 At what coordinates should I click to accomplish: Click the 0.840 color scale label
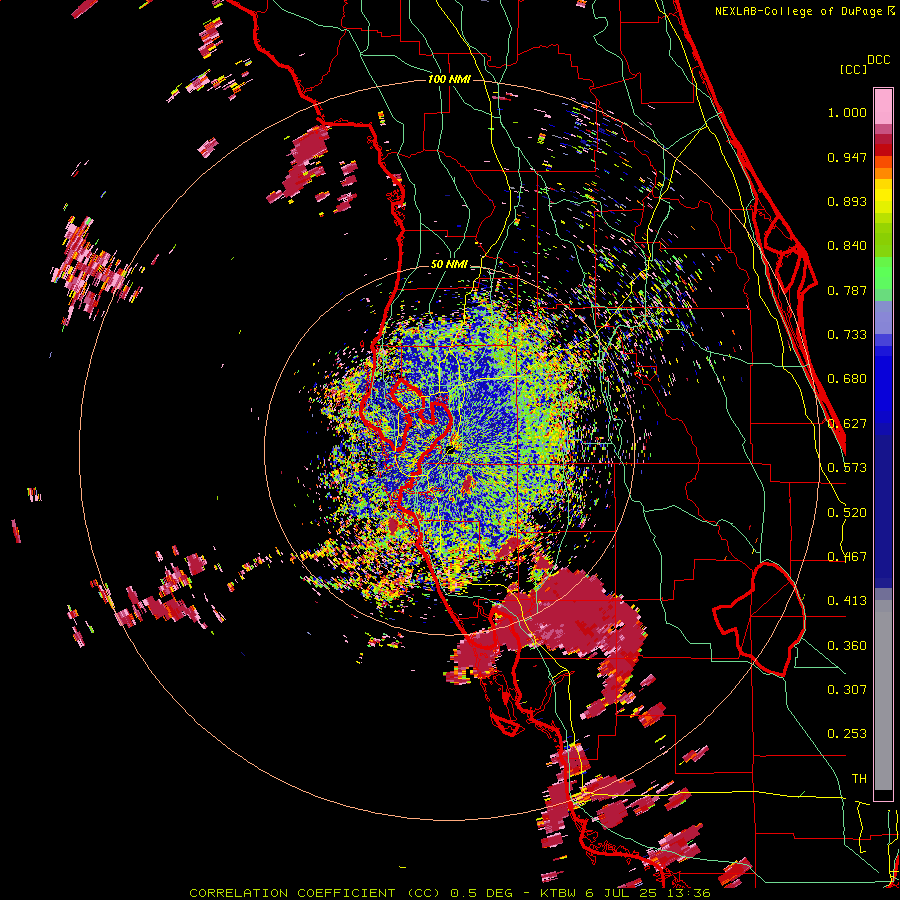pyautogui.click(x=847, y=246)
